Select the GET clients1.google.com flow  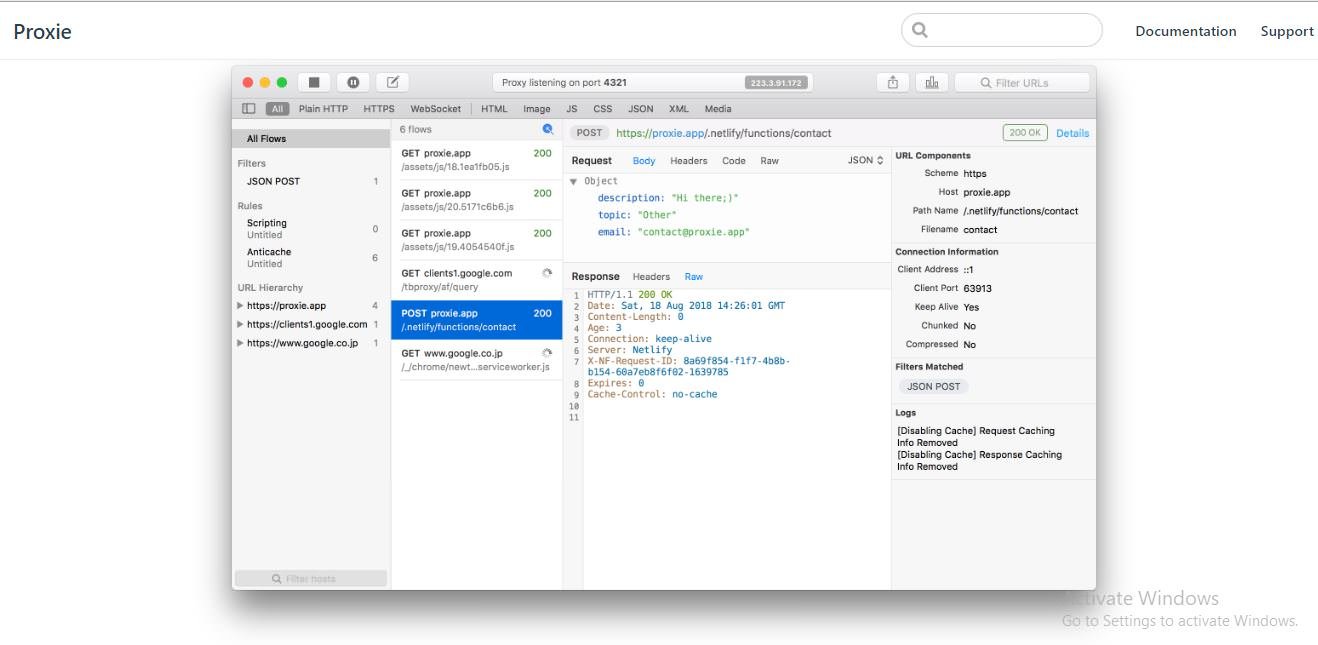(476, 280)
